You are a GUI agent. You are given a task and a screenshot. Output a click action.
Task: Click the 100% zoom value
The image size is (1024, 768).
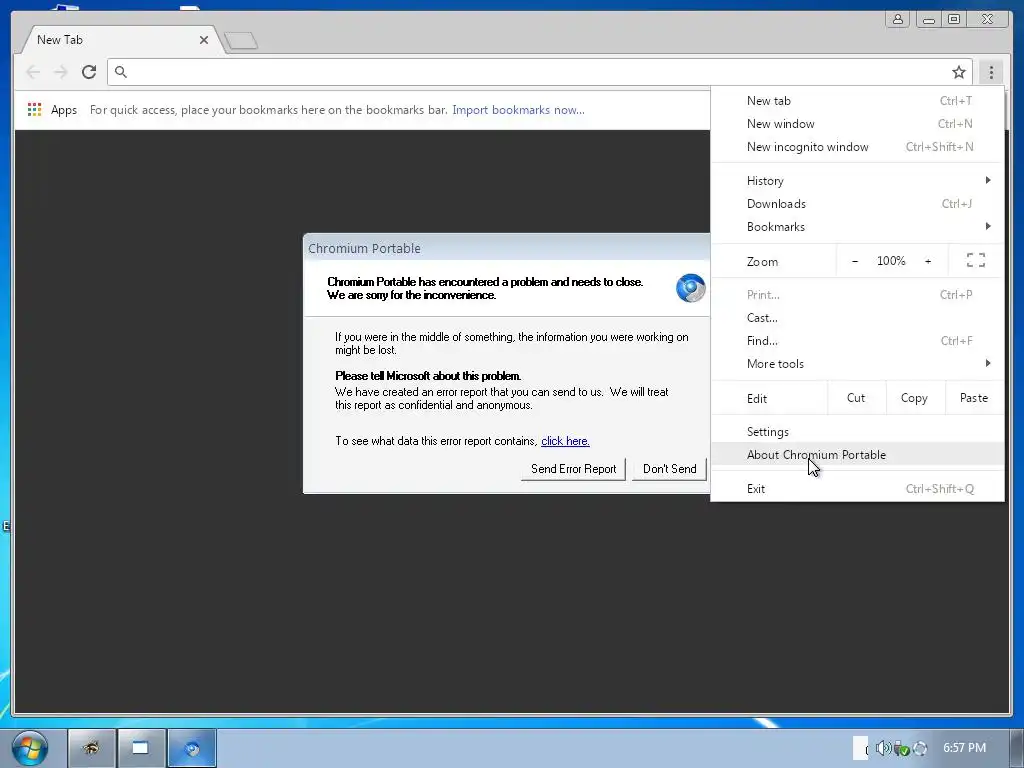click(x=891, y=261)
